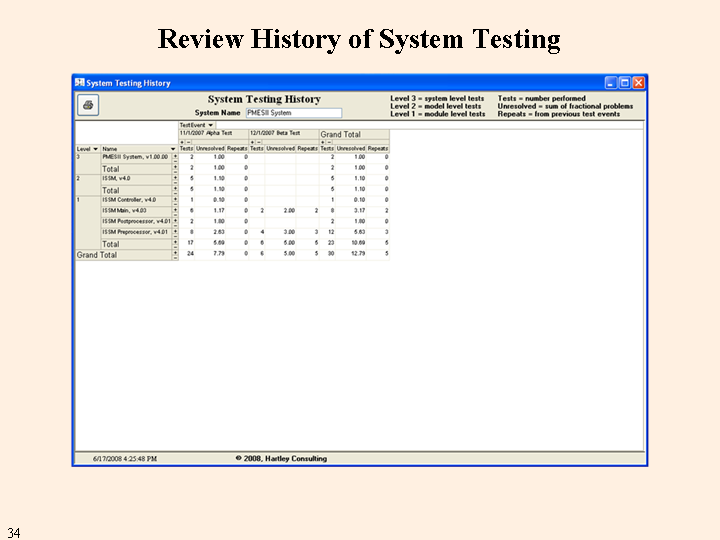Click the 17 Alpha Tests cell in Level 1 Total

pyautogui.click(x=186, y=243)
